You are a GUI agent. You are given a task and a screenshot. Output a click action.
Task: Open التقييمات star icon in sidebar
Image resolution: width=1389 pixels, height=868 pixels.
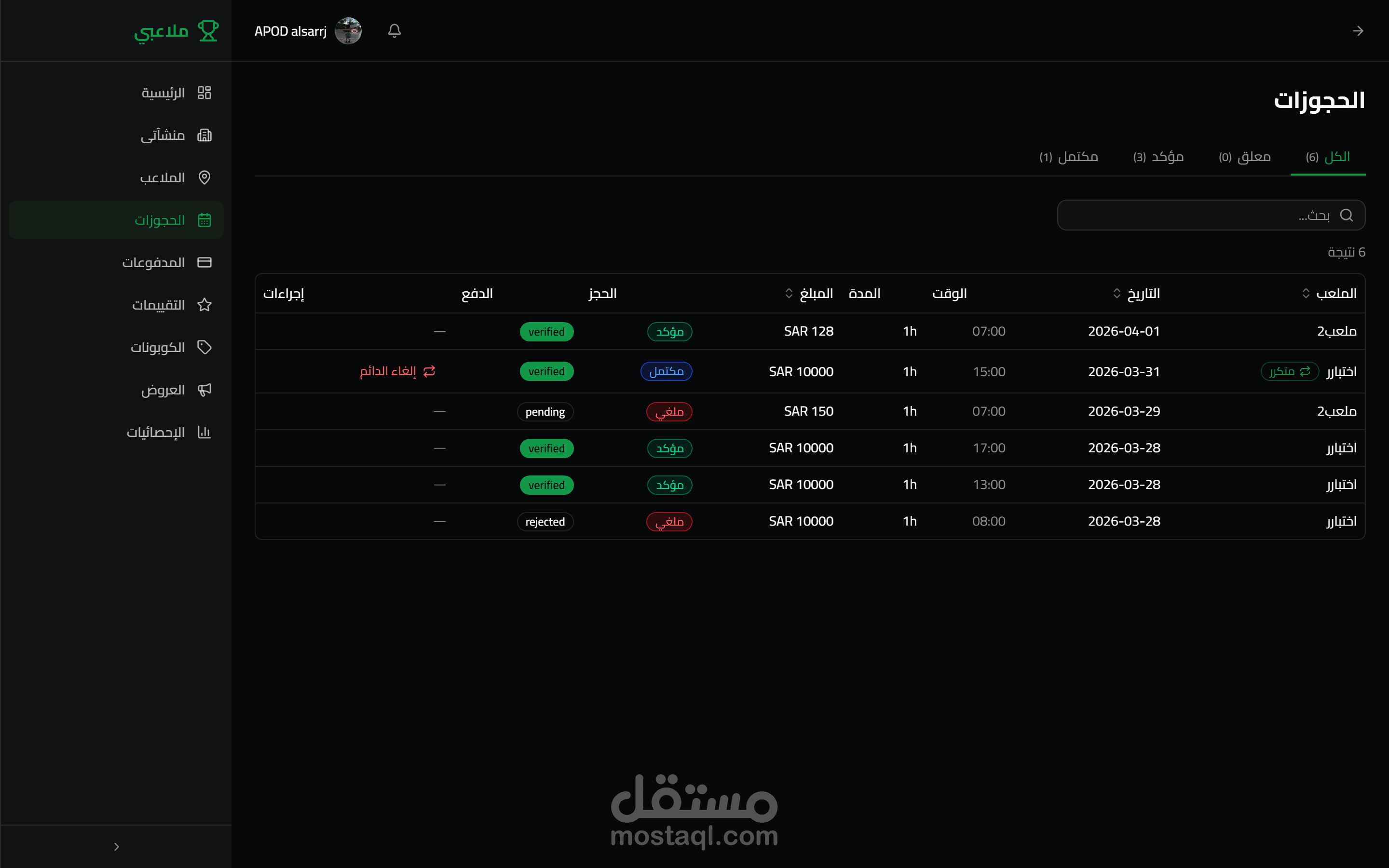[x=204, y=305]
